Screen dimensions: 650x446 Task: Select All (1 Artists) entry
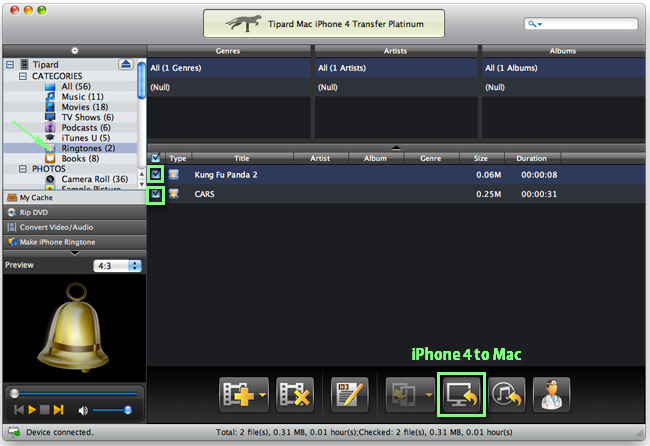[x=396, y=68]
